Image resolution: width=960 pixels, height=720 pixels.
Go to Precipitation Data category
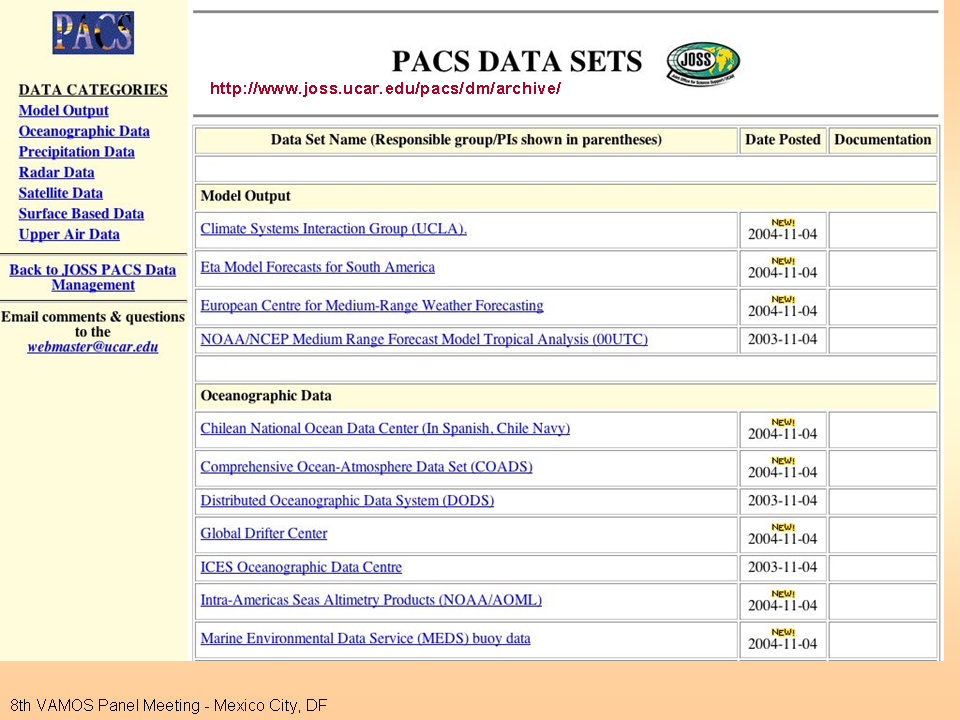point(77,152)
